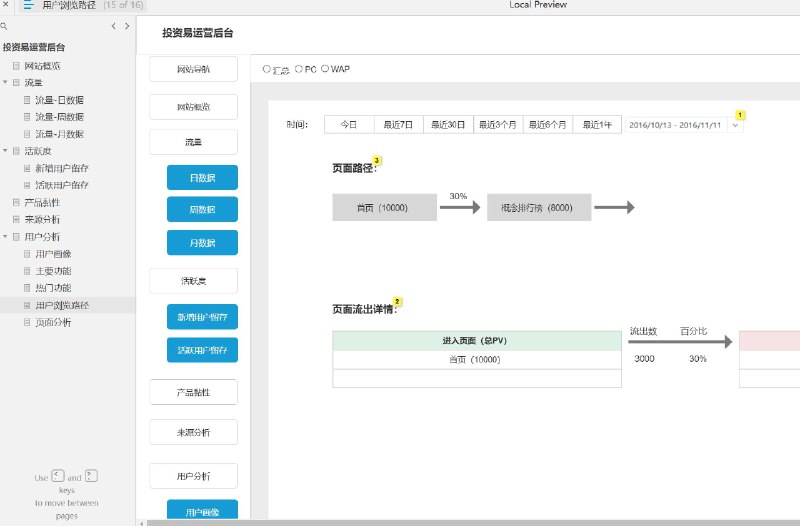Viewport: 800px width, 526px height.
Task: Collapse the 活跃度 tree node
Action: point(5,151)
